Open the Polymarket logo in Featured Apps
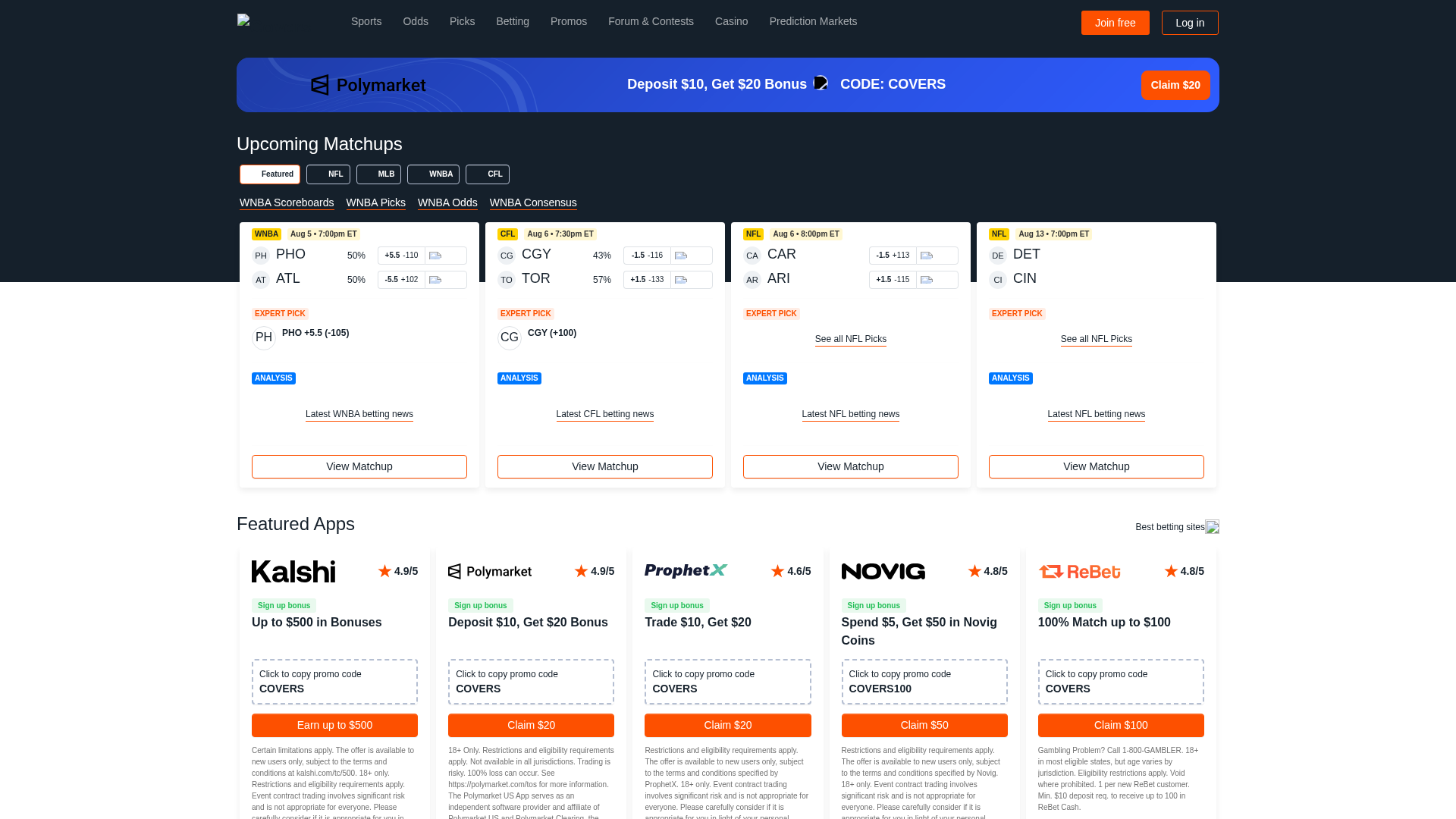The height and width of the screenshot is (819, 1456). click(490, 572)
